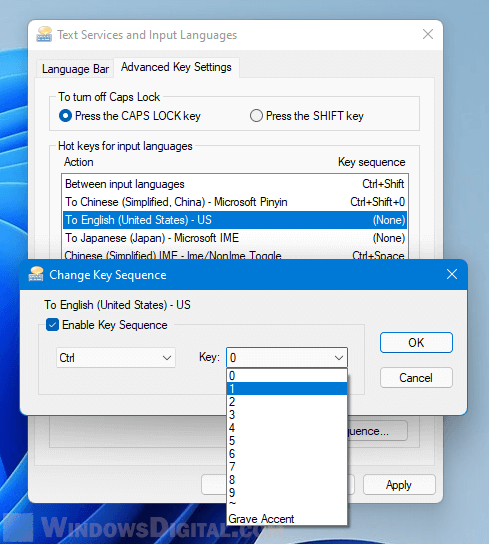Select Chinese (Simplified) IME Ime/NonIme Toggle row
The width and height of the screenshot is (489, 544).
click(235, 254)
